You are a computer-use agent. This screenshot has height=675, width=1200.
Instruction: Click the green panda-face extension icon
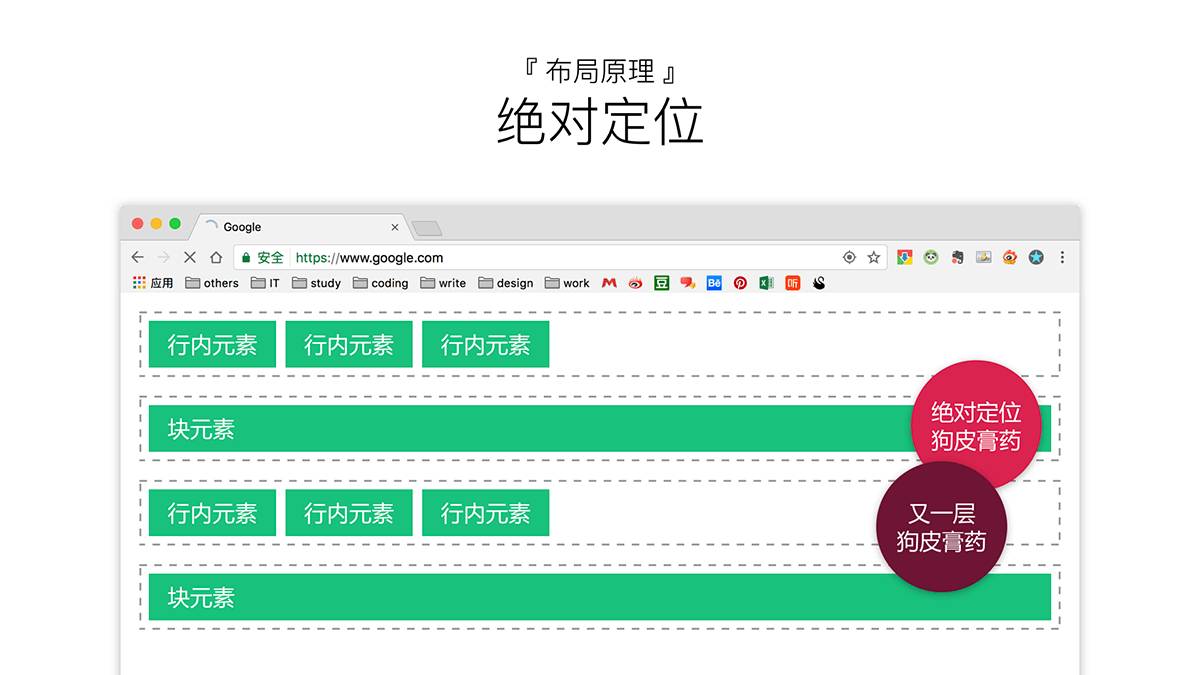point(931,257)
